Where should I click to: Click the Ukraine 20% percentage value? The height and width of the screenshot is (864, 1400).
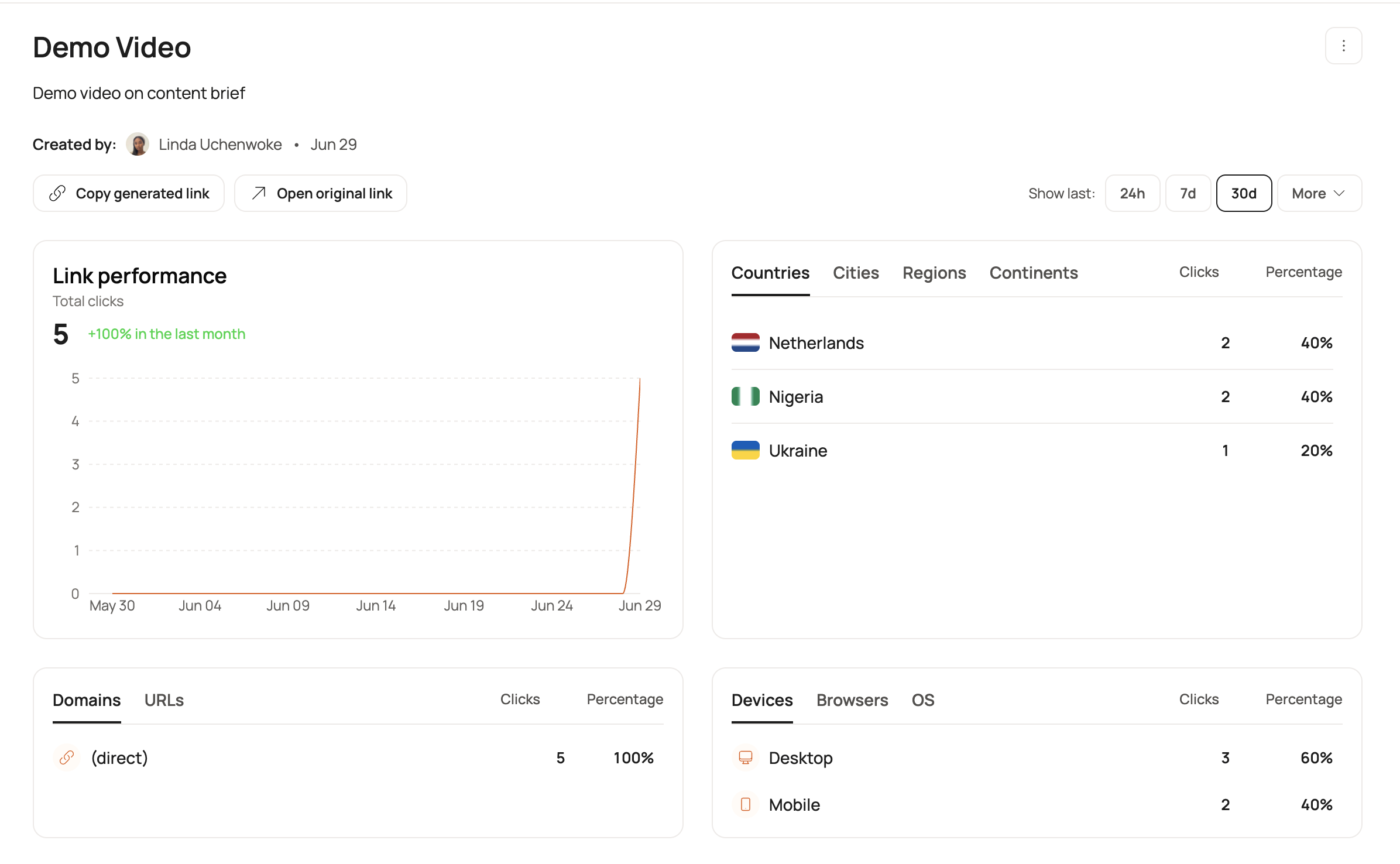click(1316, 451)
